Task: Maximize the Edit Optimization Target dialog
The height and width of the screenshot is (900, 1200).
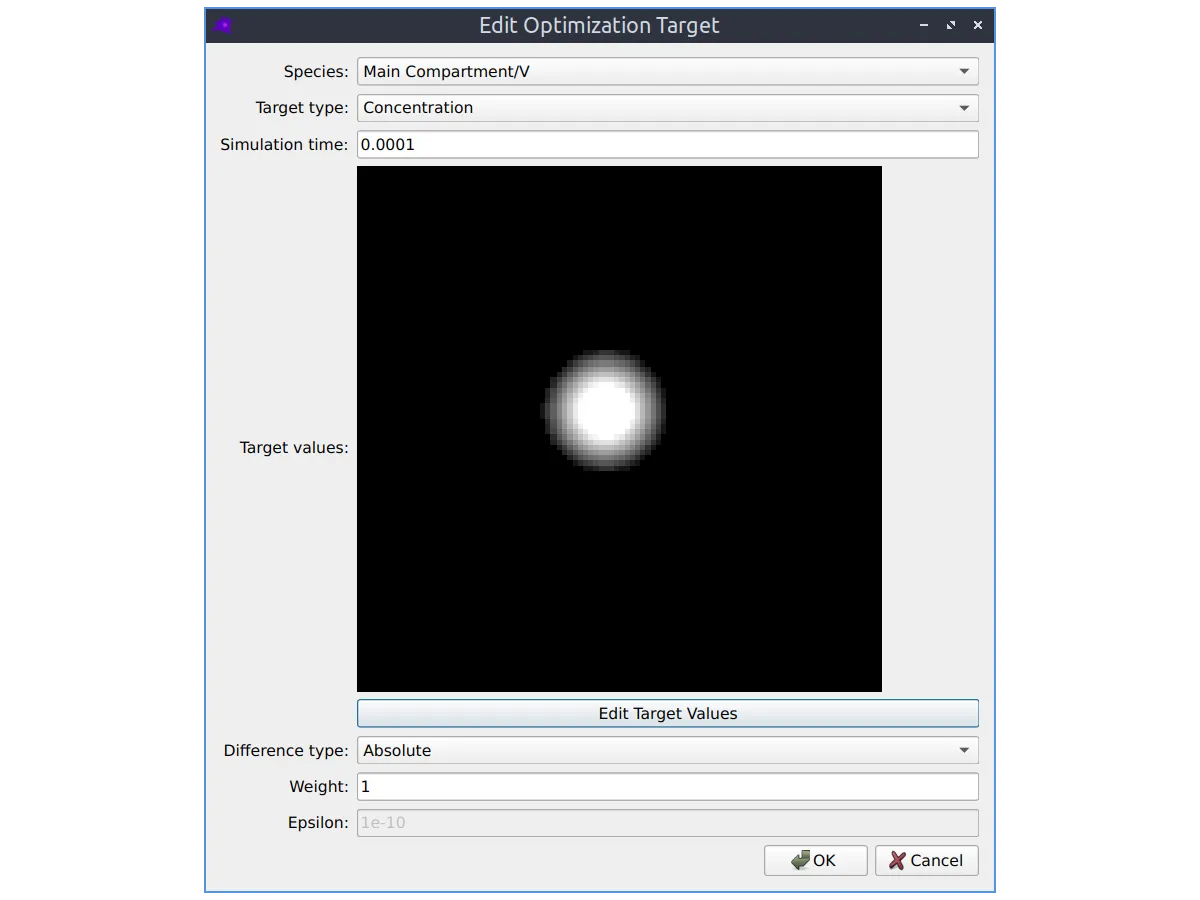Action: click(x=951, y=25)
